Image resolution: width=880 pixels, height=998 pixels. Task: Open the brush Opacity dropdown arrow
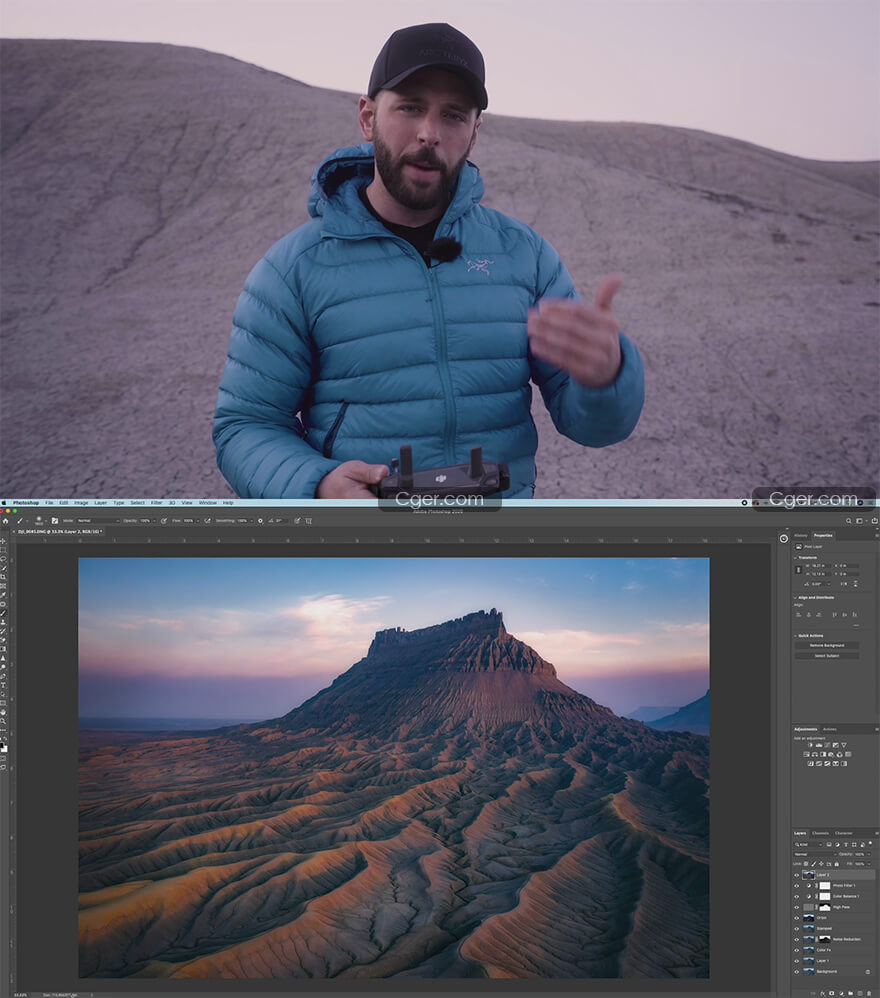click(154, 521)
